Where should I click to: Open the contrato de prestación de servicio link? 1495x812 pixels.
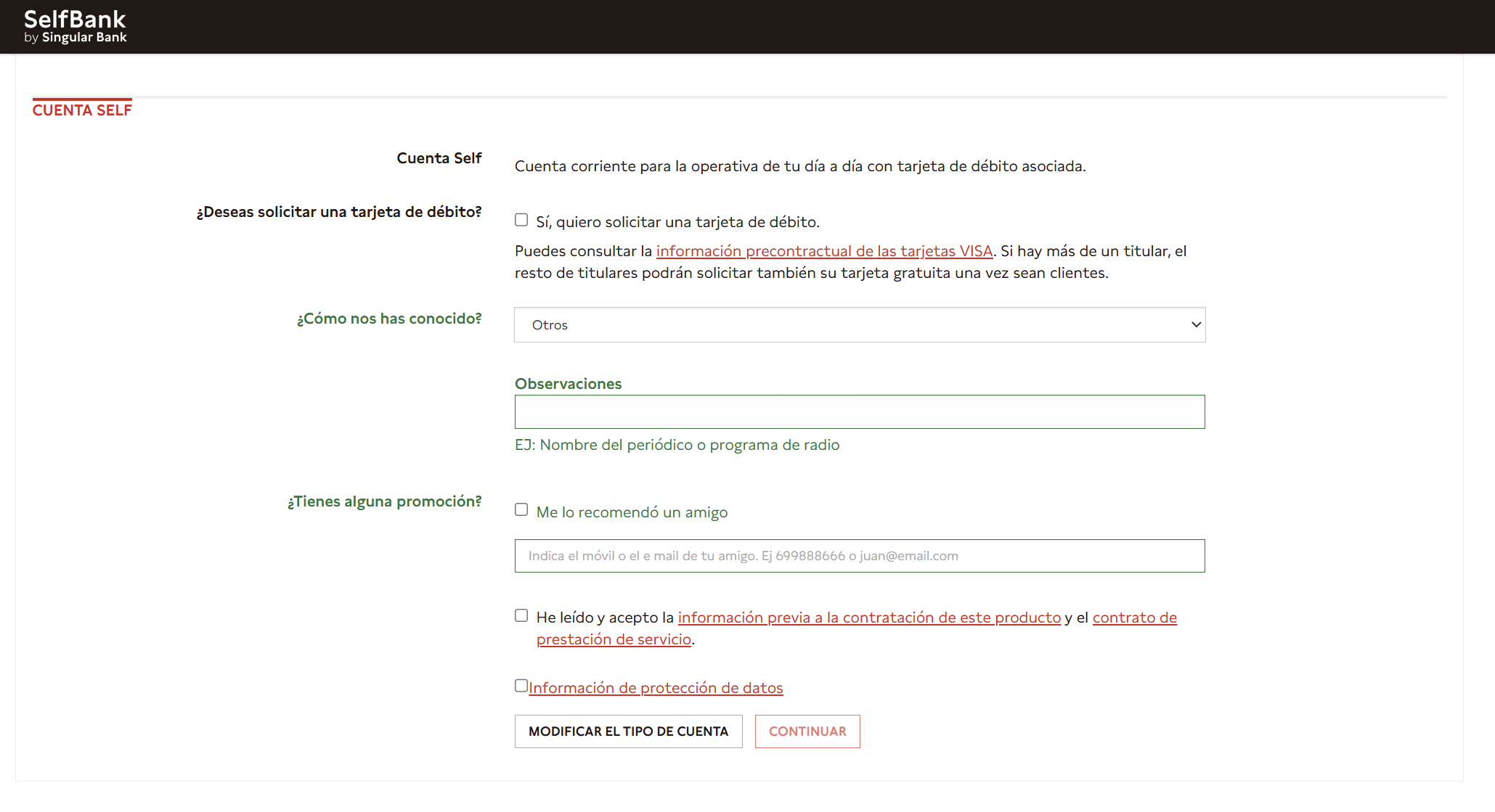click(614, 639)
